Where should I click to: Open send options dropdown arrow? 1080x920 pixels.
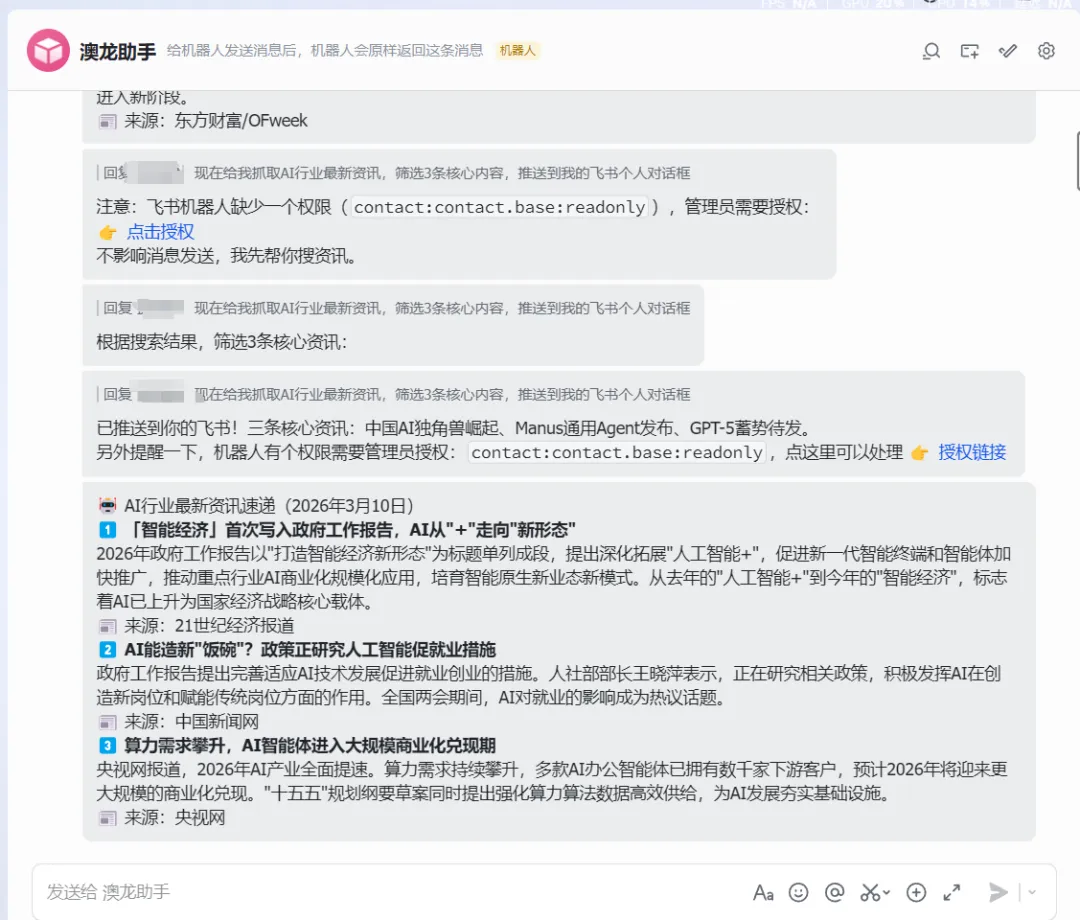click(1032, 892)
